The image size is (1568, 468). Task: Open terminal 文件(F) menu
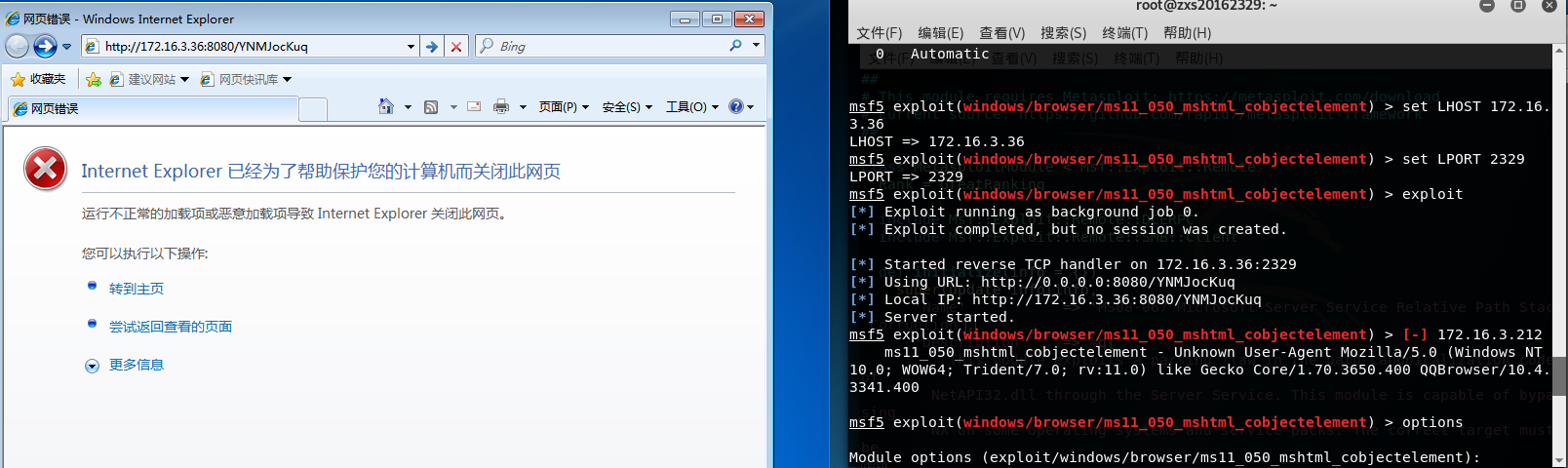[880, 33]
